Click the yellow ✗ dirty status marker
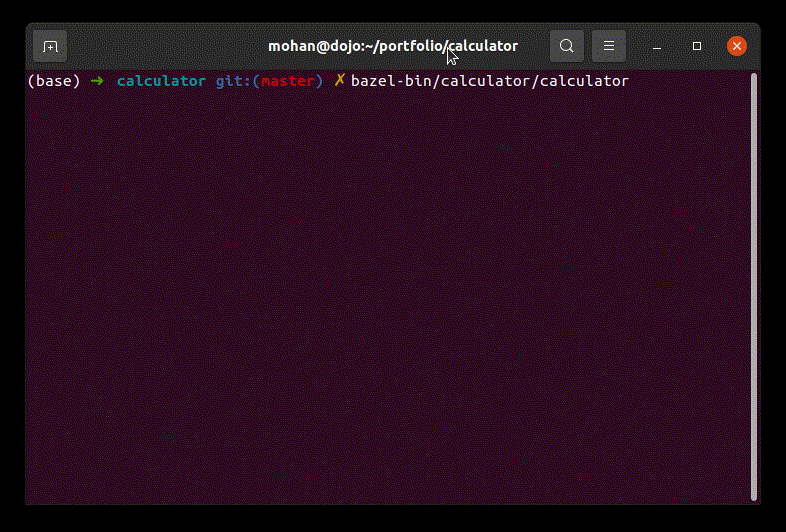Screen dimensions: 786x532 pyautogui.click(x=340, y=80)
